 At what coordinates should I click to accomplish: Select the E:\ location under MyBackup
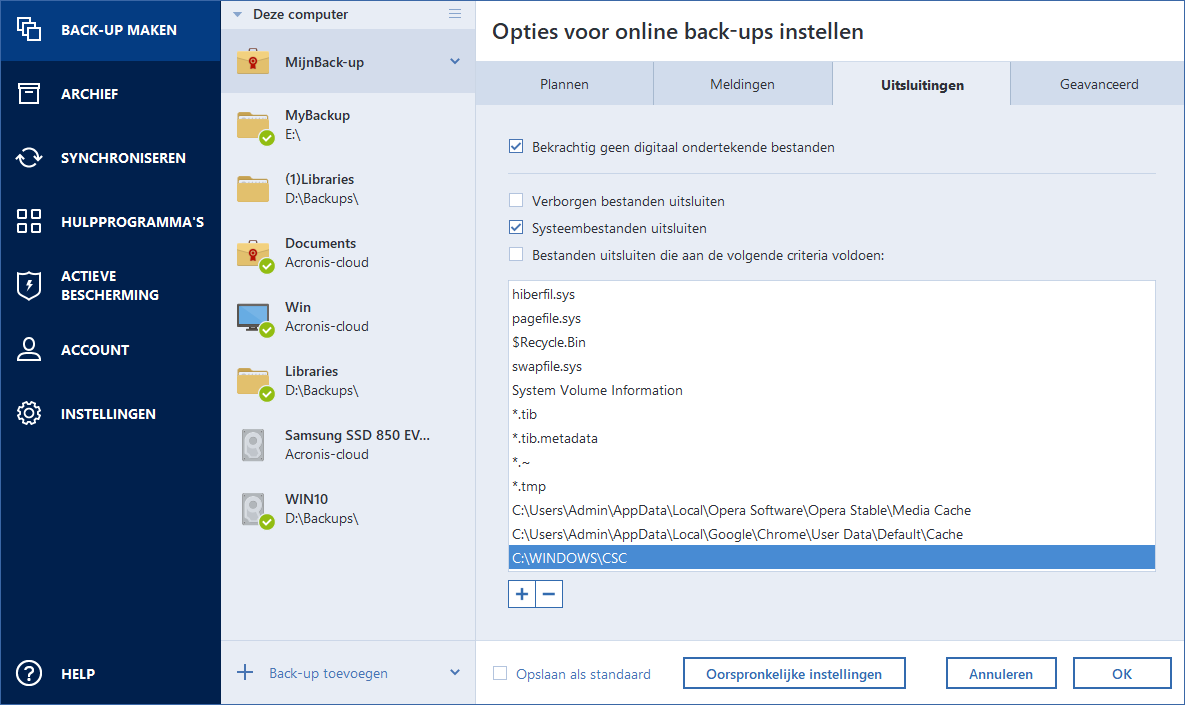coord(292,135)
